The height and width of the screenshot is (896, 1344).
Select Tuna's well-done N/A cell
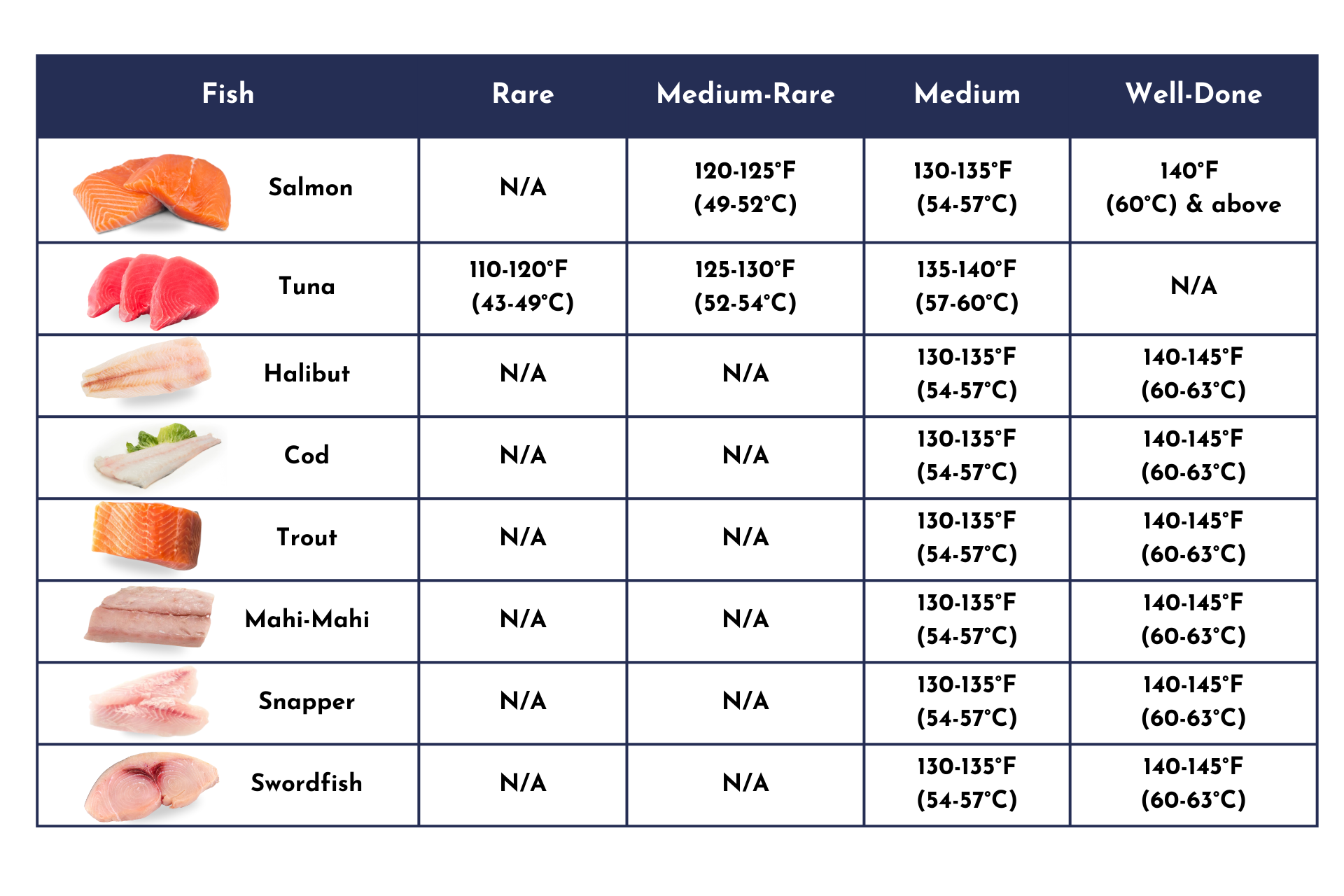[x=1193, y=286]
